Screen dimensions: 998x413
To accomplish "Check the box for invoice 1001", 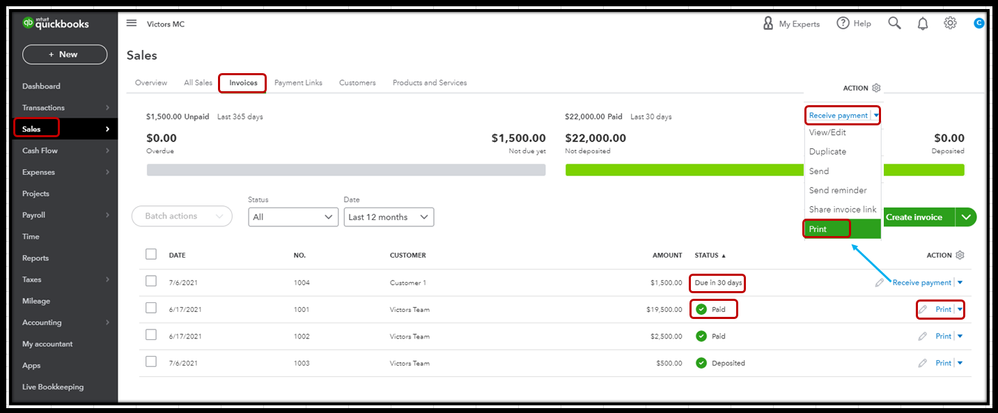I will point(151,308).
